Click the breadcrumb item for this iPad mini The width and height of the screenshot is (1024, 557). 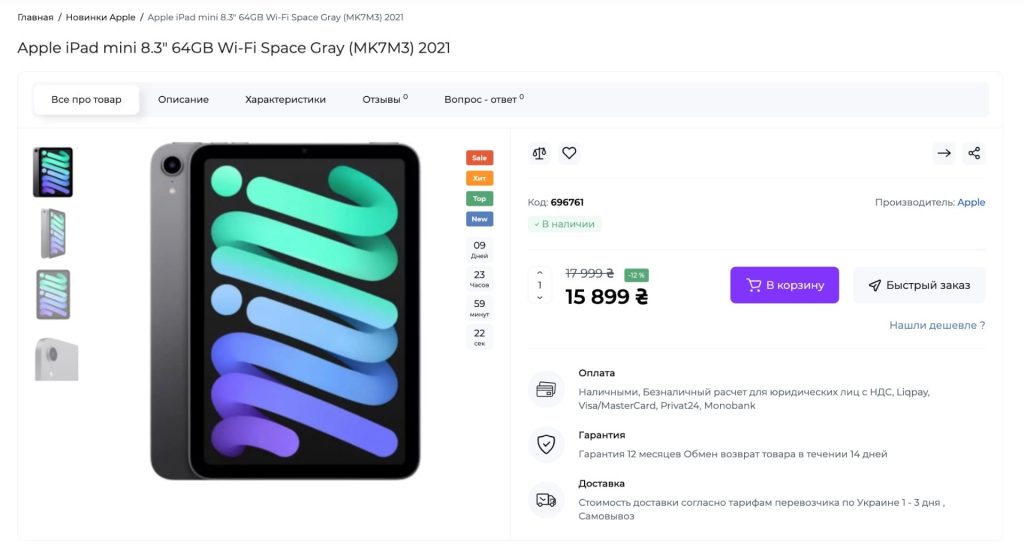(276, 18)
